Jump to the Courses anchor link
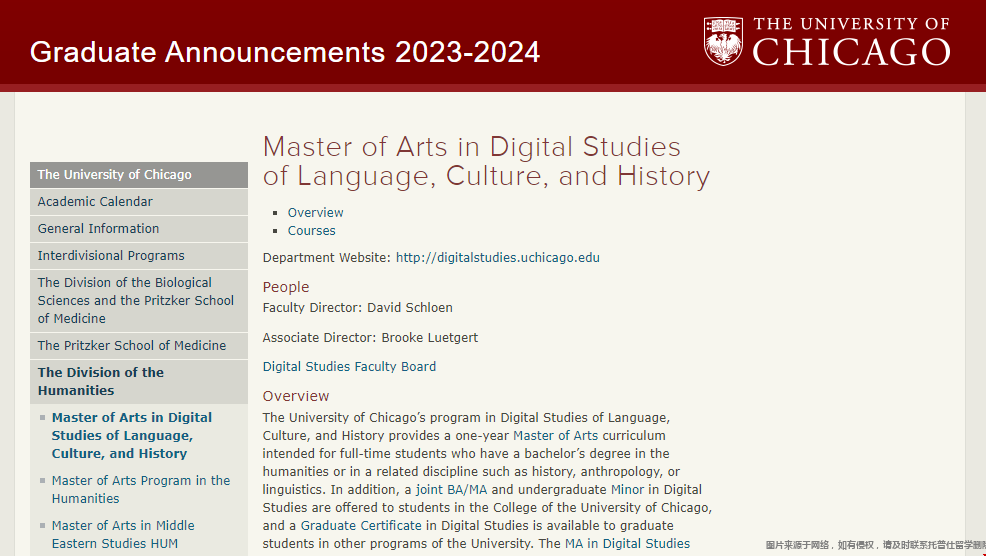Image resolution: width=986 pixels, height=556 pixels. point(311,231)
